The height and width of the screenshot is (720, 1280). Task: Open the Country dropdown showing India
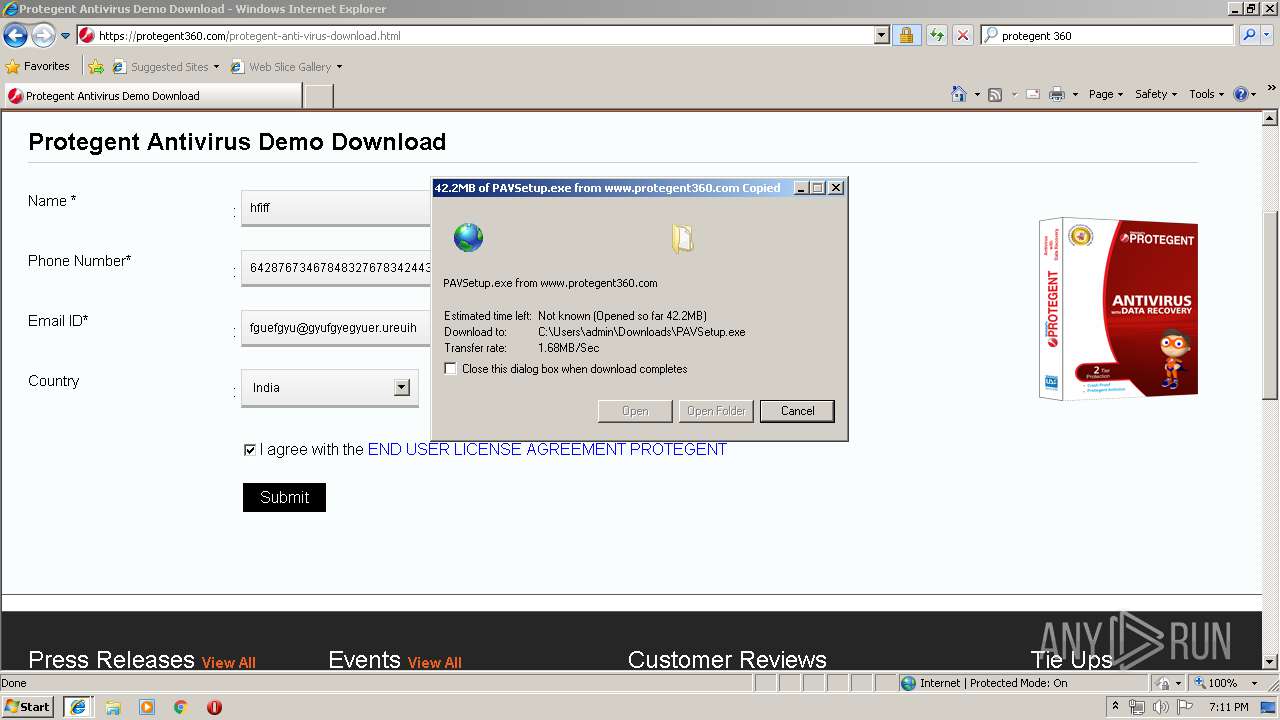329,388
